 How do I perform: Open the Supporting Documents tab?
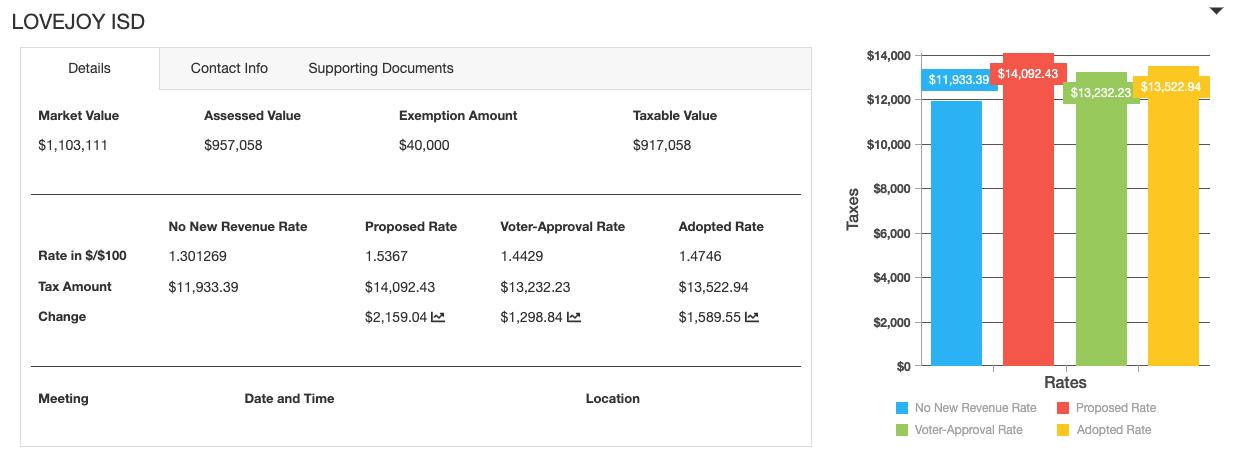click(x=380, y=68)
